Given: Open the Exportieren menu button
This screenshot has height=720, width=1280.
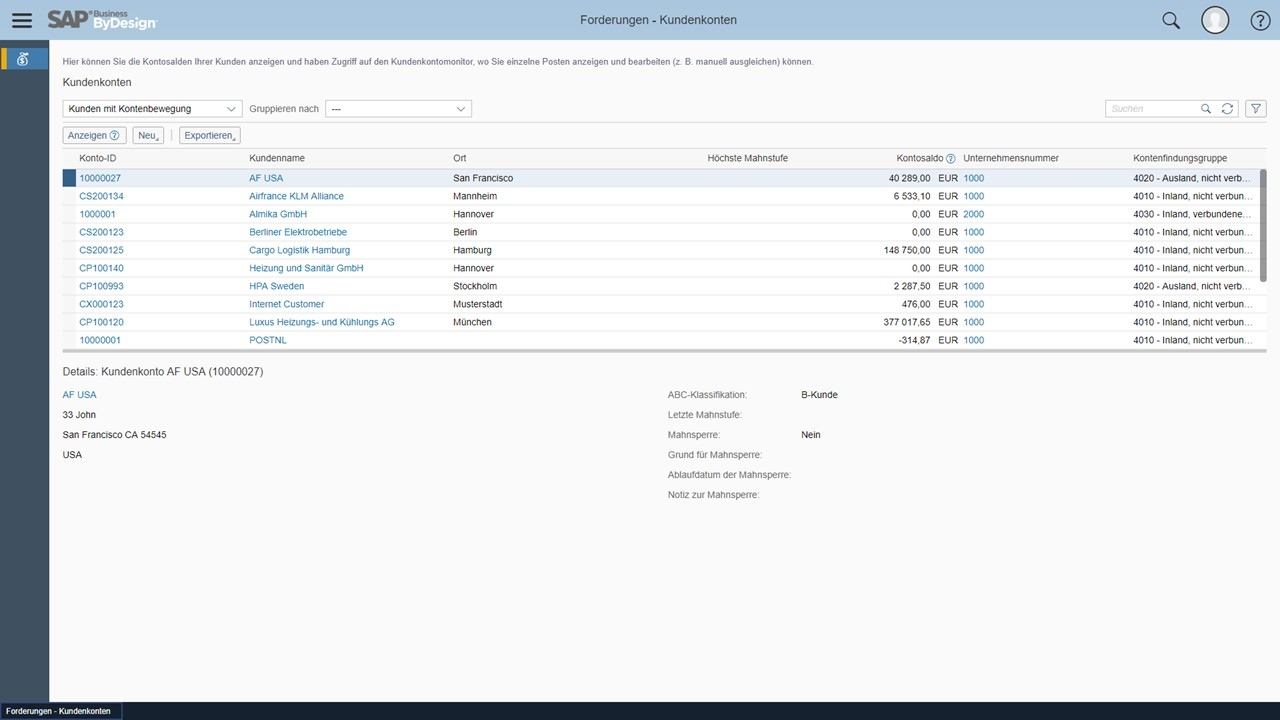Looking at the screenshot, I should click(x=210, y=135).
